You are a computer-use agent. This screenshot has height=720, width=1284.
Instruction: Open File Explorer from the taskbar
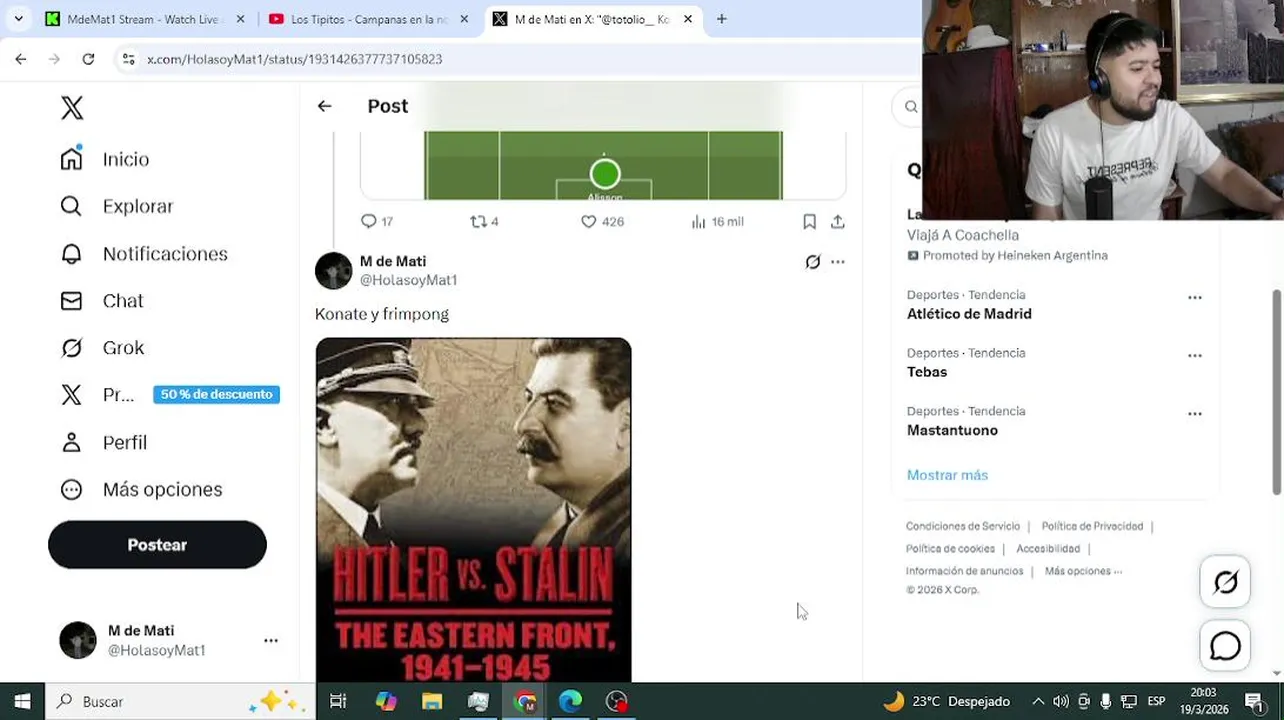pyautogui.click(x=432, y=701)
